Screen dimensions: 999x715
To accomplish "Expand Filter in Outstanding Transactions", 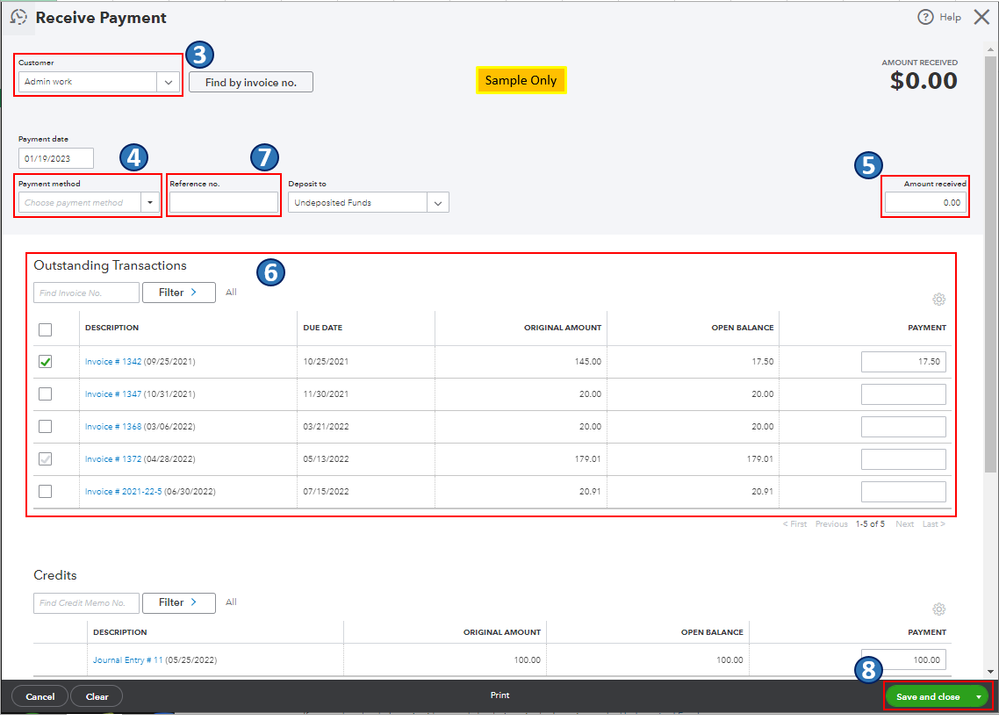I will click(x=178, y=292).
